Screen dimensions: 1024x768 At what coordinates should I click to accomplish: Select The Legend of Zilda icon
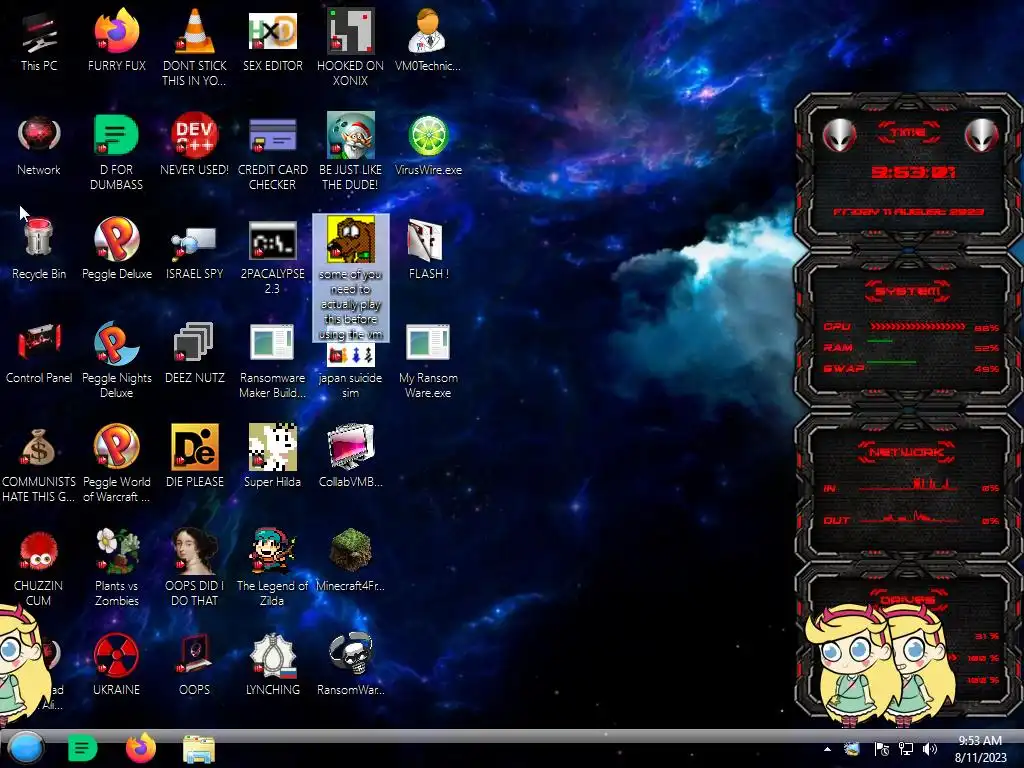pyautogui.click(x=273, y=551)
